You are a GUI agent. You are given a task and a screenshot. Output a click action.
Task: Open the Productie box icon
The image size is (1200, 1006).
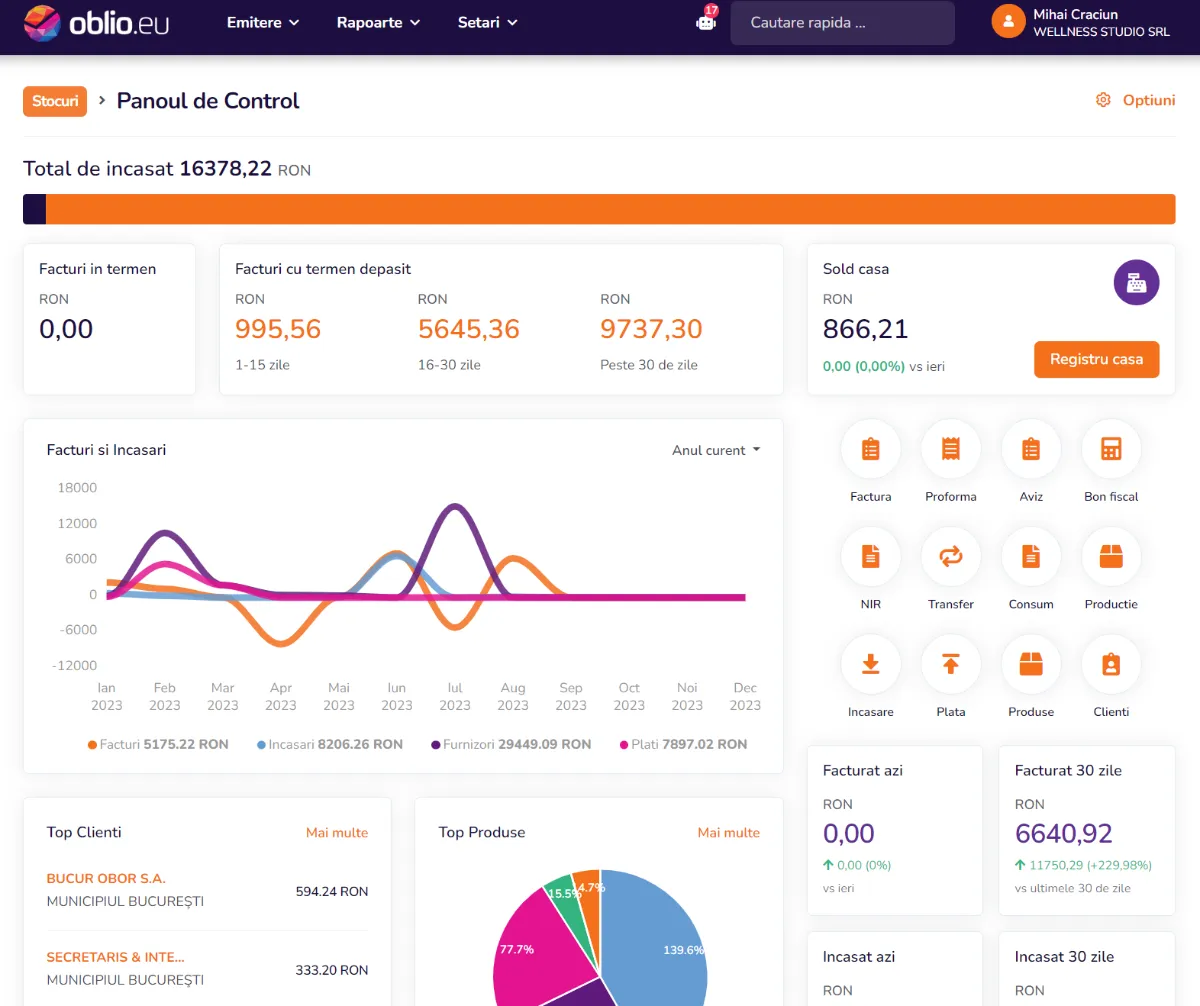click(1111, 557)
